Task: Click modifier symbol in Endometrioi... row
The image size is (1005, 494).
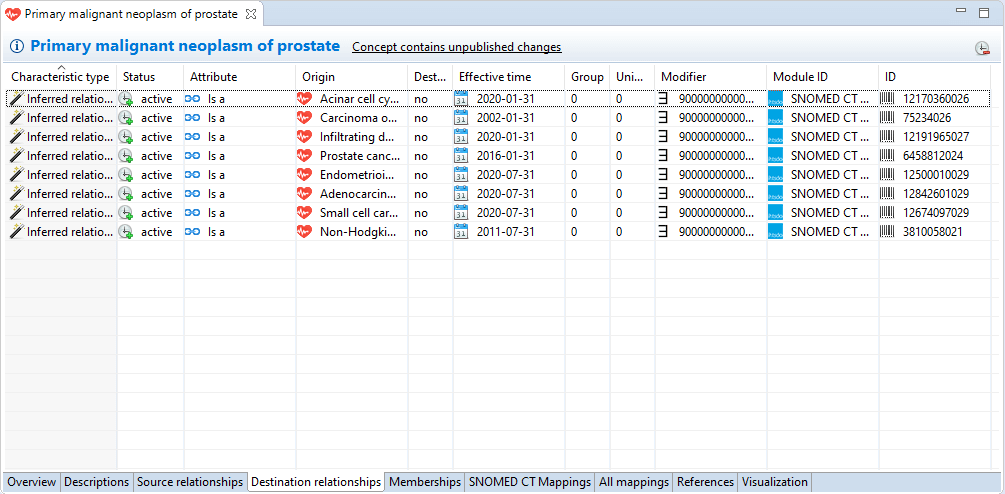Action: point(663,175)
